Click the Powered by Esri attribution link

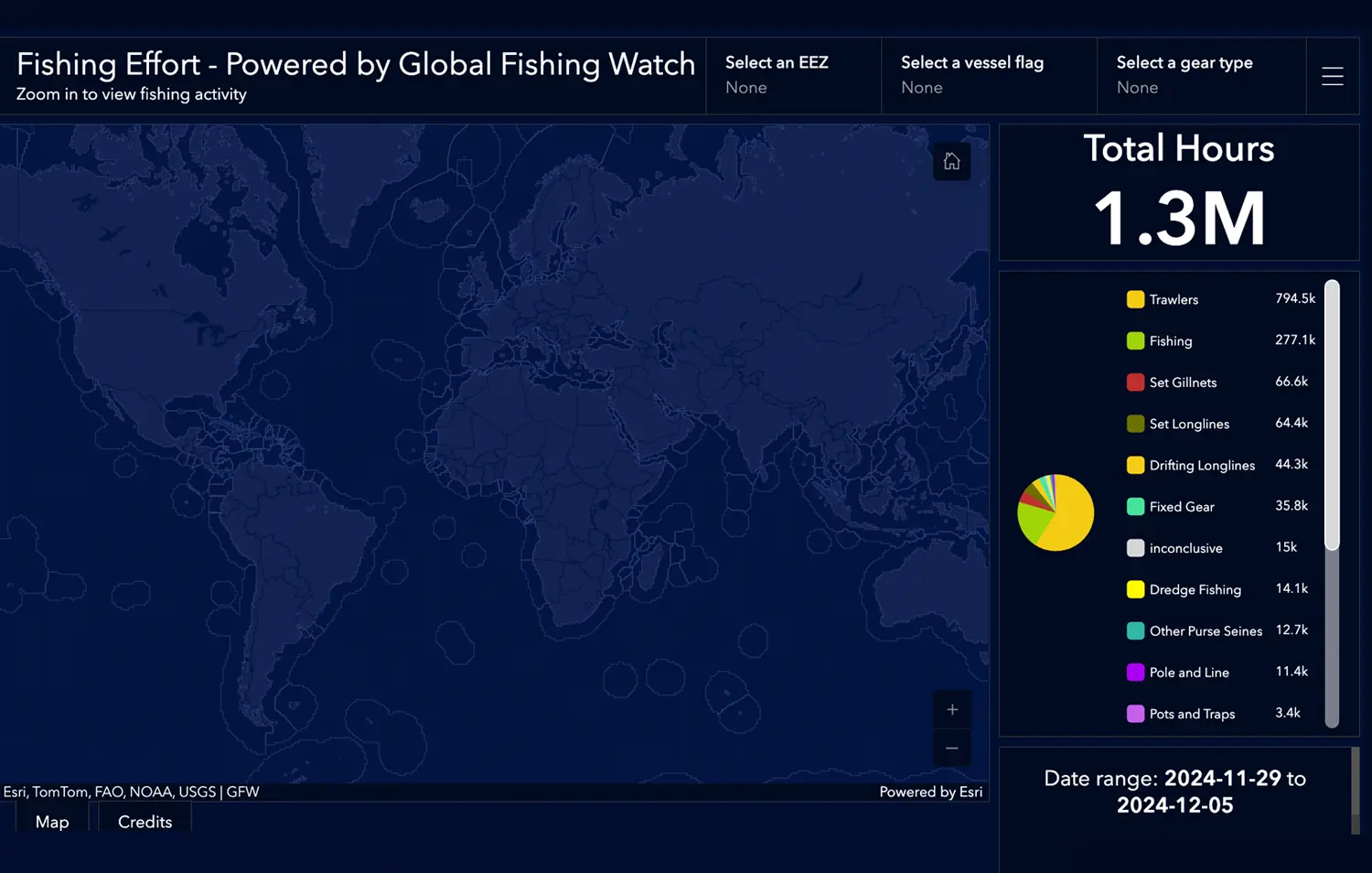(x=930, y=792)
